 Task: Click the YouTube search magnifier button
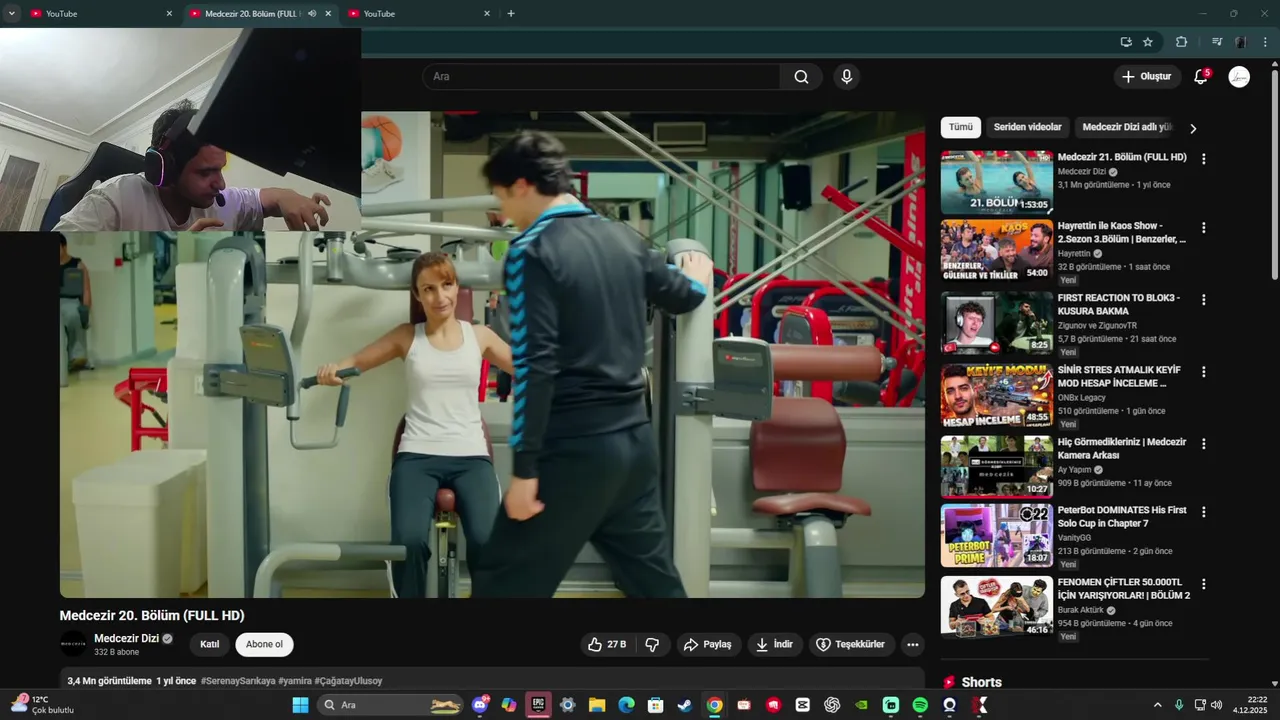click(801, 77)
